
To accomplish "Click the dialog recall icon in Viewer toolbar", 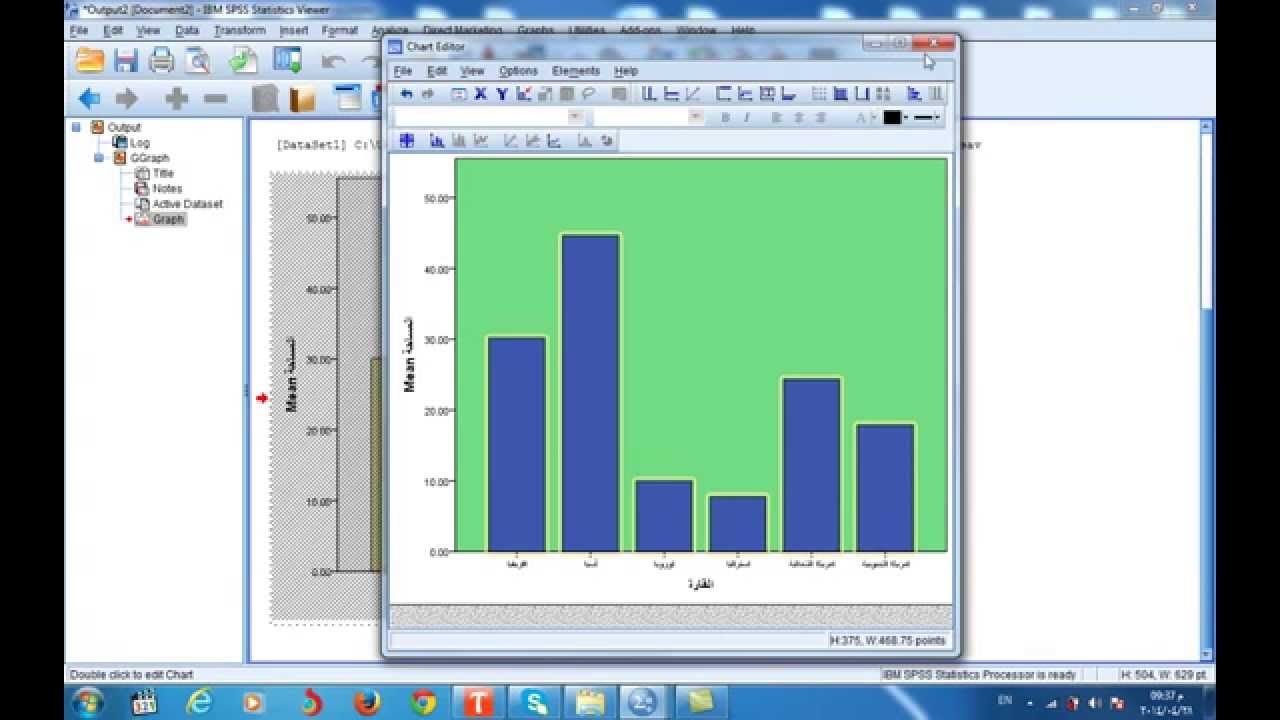I will (x=288, y=61).
